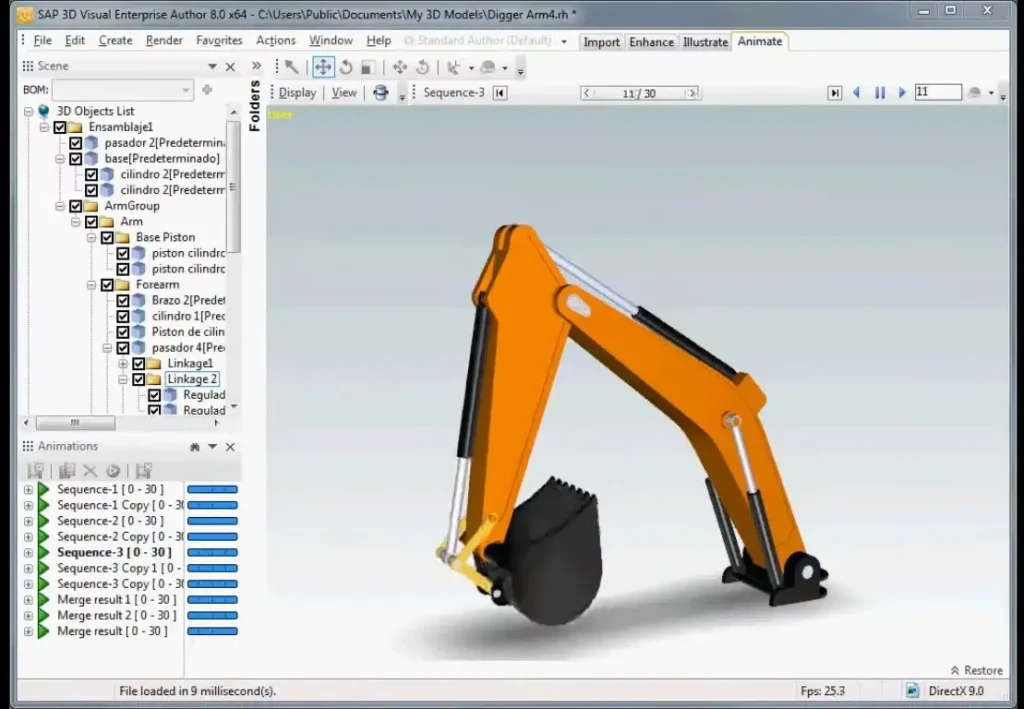Toggle the Forearm checkbox

[x=107, y=285]
